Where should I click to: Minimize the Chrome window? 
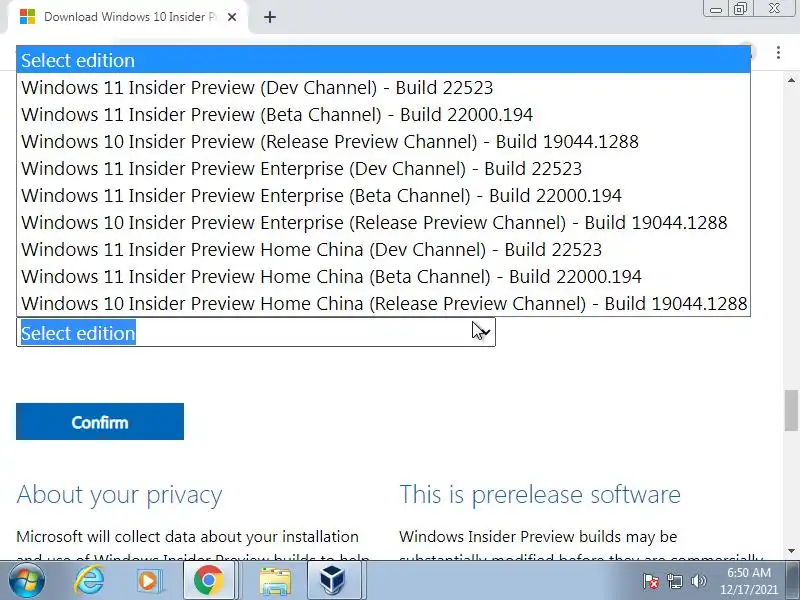(716, 9)
